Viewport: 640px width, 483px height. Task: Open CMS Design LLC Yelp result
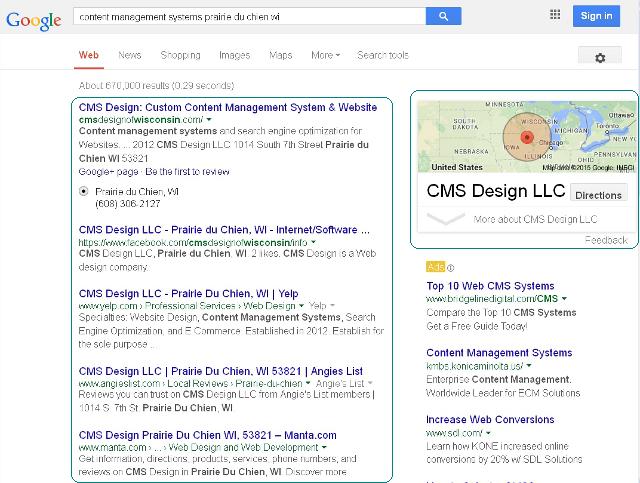tap(189, 294)
